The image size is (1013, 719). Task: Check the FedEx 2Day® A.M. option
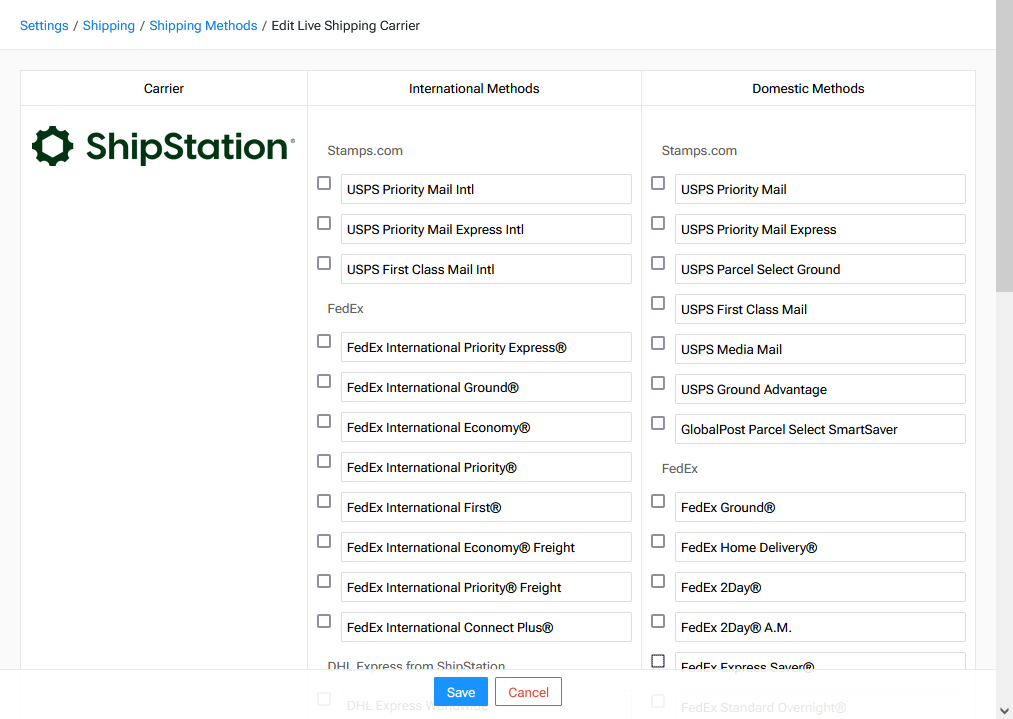point(658,621)
